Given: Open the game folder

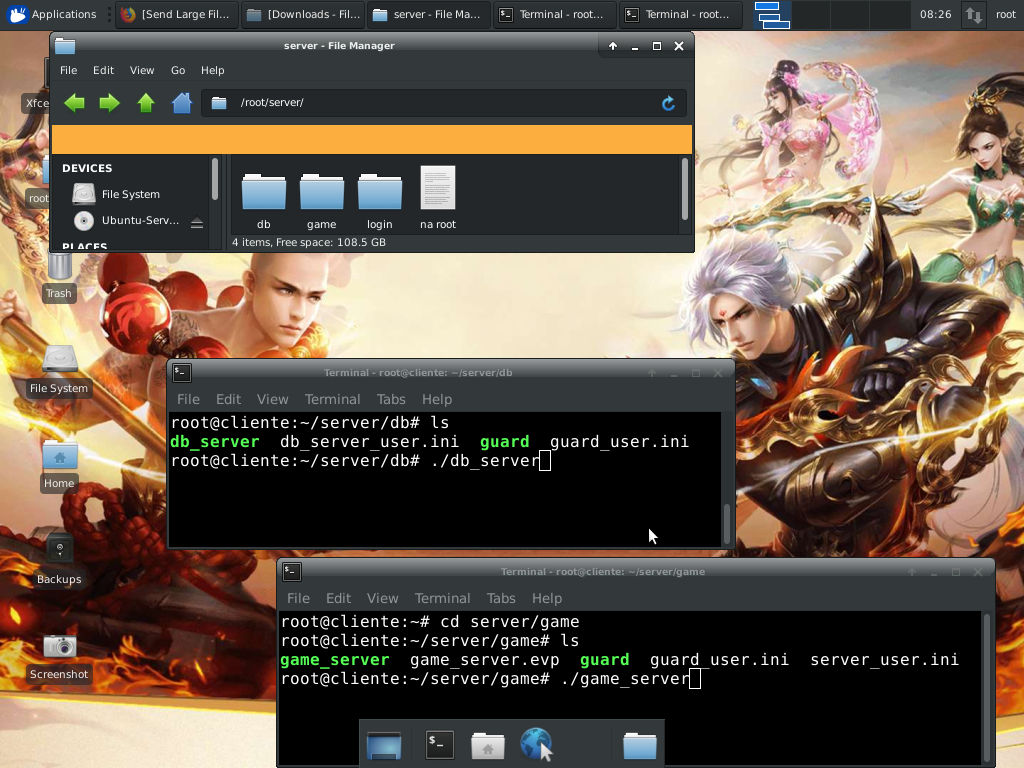Looking at the screenshot, I should (x=322, y=193).
